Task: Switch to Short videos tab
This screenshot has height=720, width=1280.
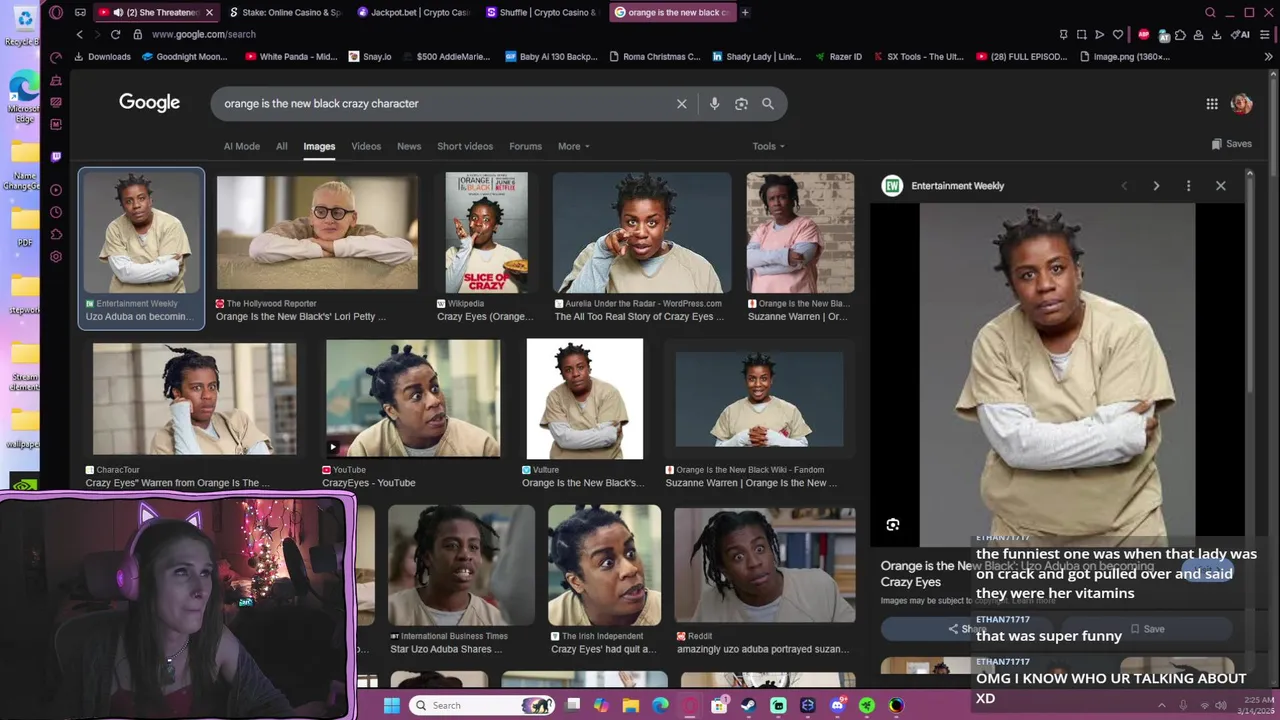Action: [465, 146]
